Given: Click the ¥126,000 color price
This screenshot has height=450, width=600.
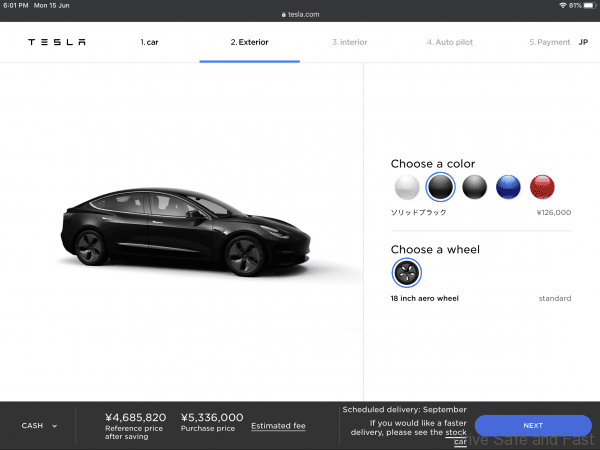Looking at the screenshot, I should click(554, 212).
